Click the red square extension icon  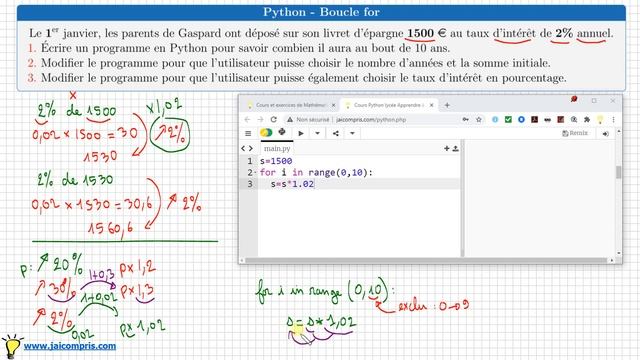[x=560, y=120]
